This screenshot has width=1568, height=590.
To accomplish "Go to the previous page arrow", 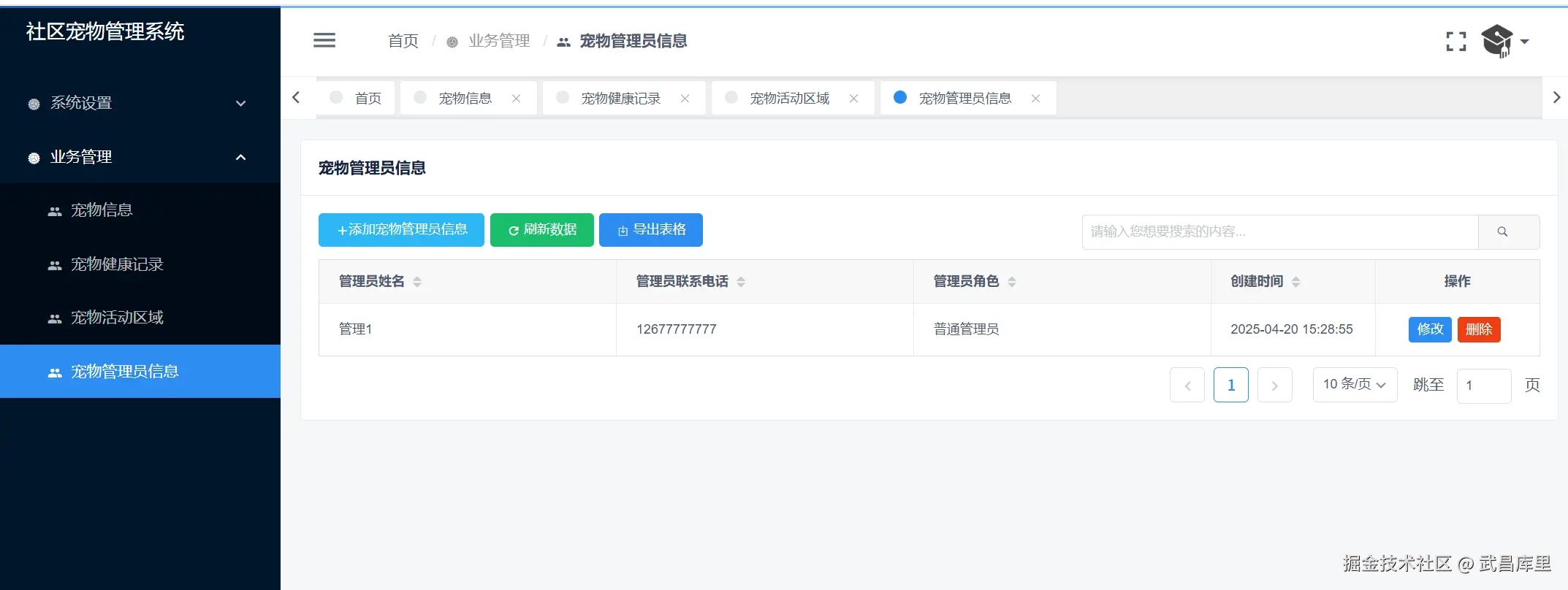I will coord(1187,385).
